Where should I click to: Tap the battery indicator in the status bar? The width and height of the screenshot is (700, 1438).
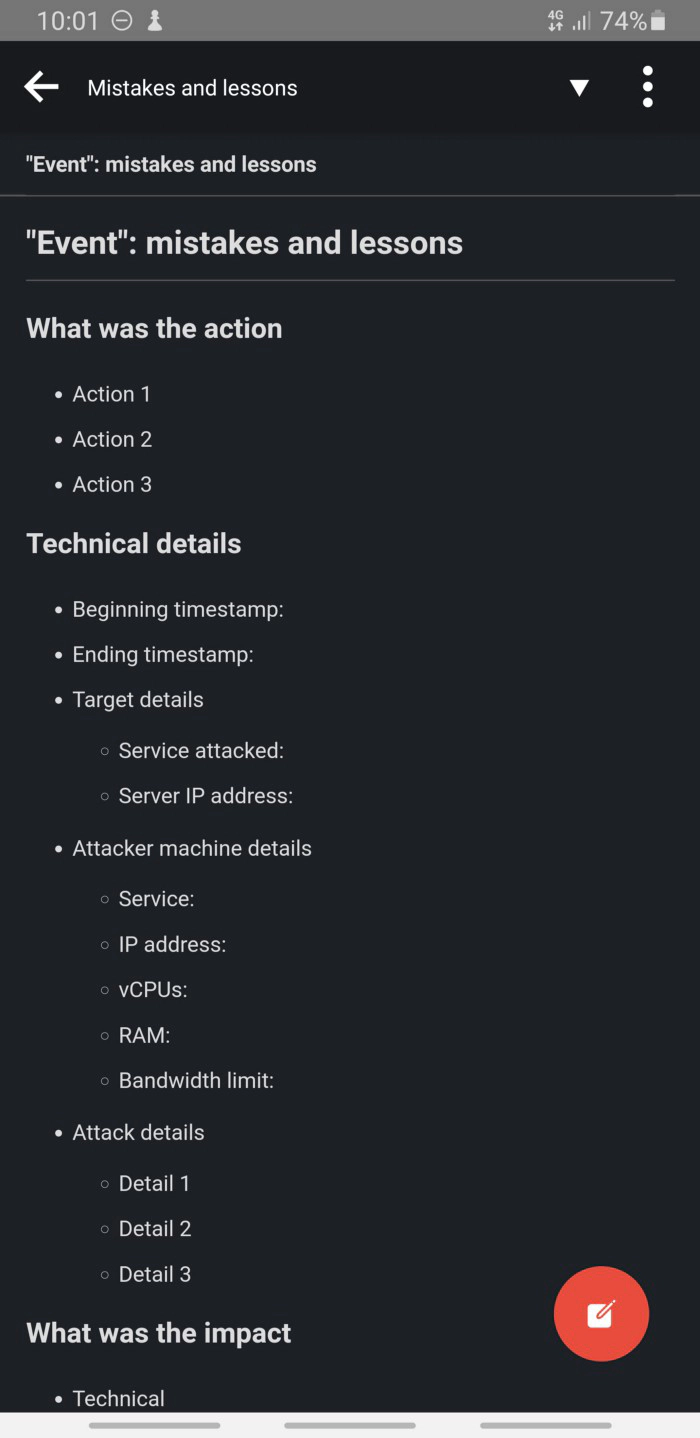point(657,21)
